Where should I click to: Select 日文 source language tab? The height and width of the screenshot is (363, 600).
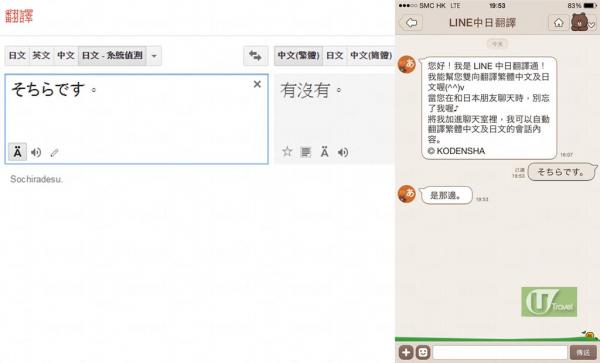17,56
